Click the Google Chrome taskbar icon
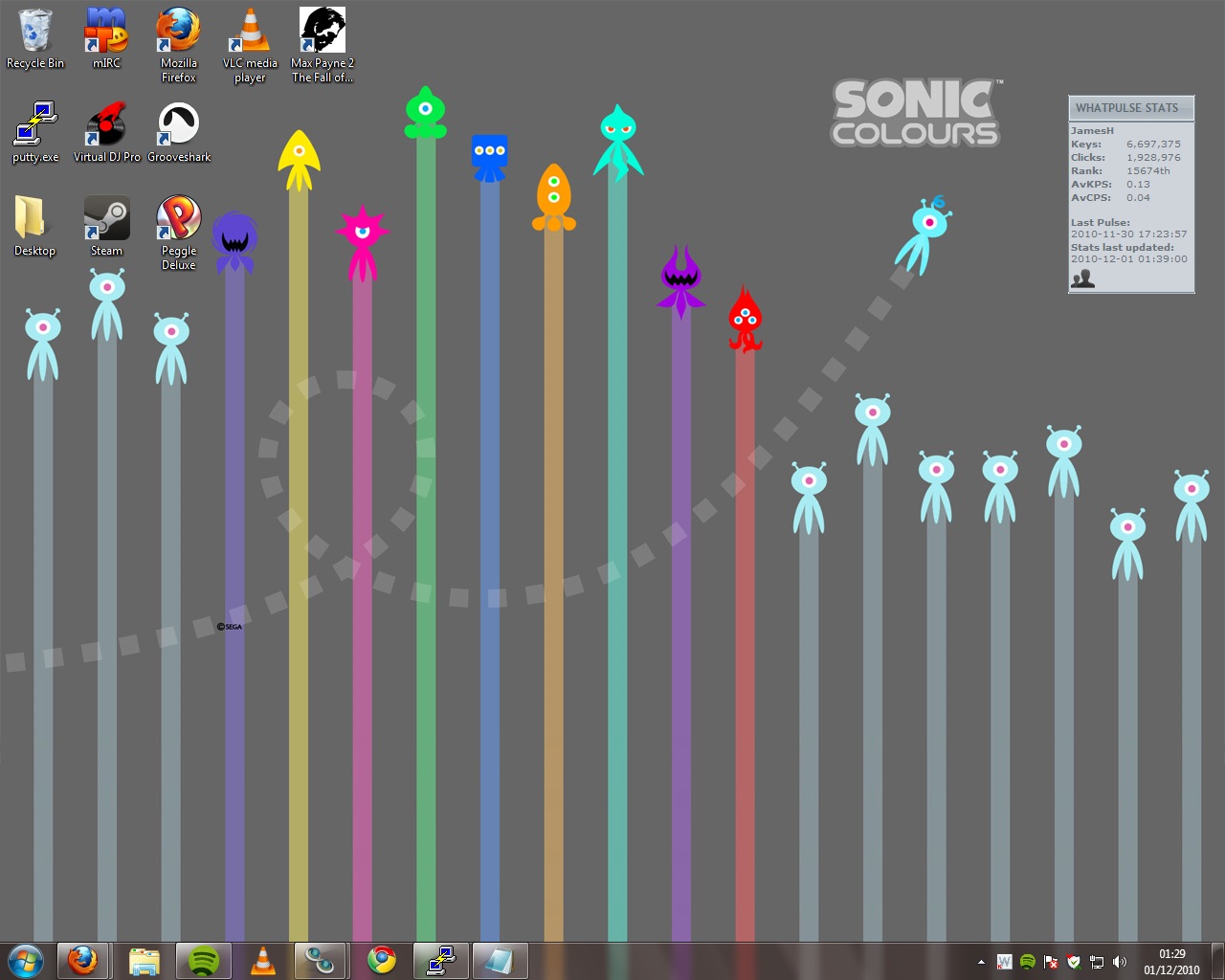 coord(382,960)
